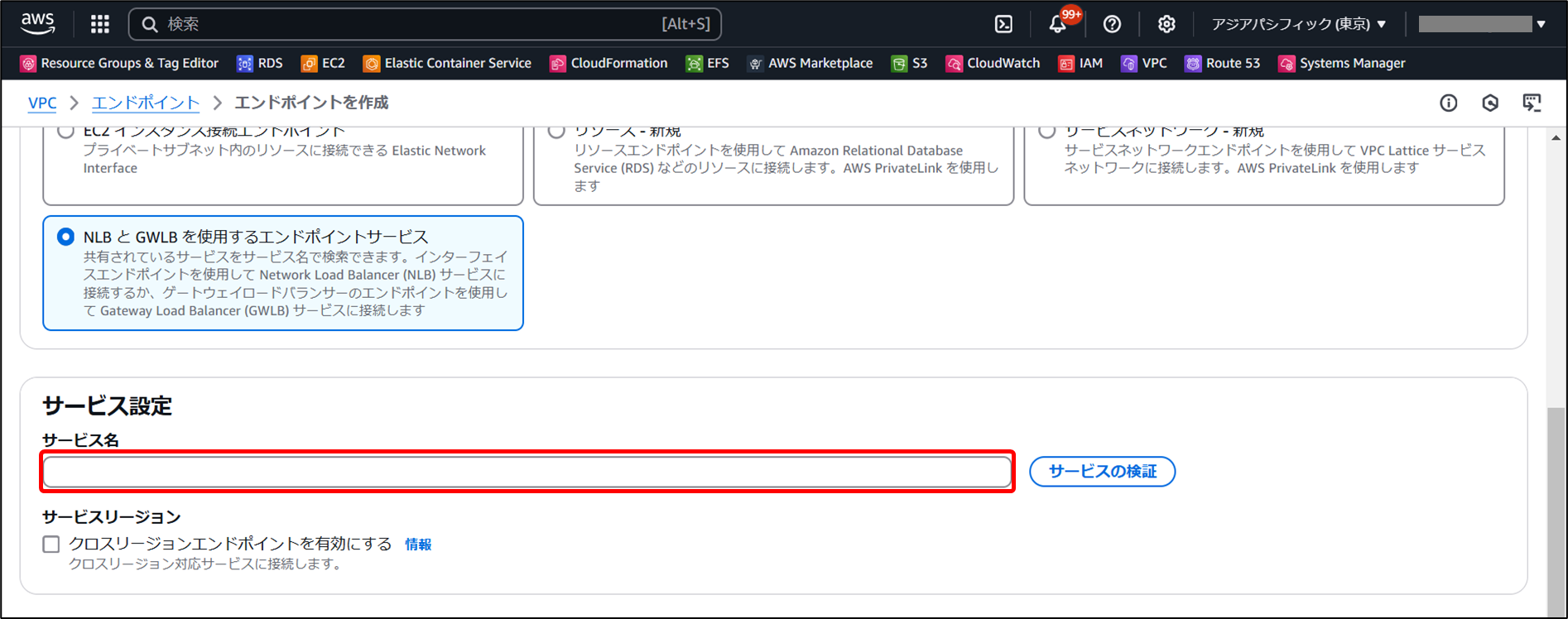
Task: Open Elastic Container Service shortcut
Action: point(447,63)
